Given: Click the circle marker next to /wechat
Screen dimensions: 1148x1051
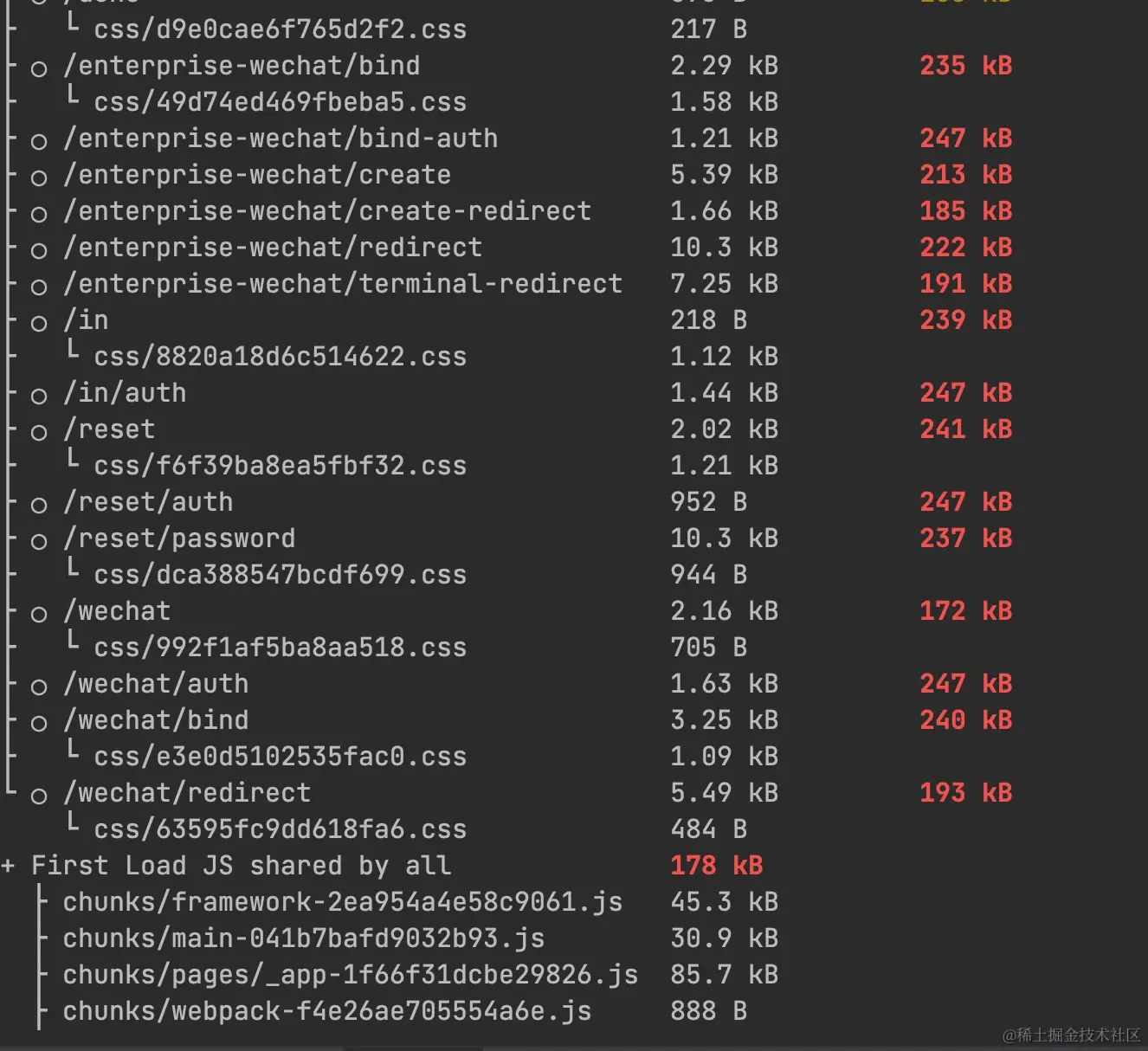Looking at the screenshot, I should point(39,615).
